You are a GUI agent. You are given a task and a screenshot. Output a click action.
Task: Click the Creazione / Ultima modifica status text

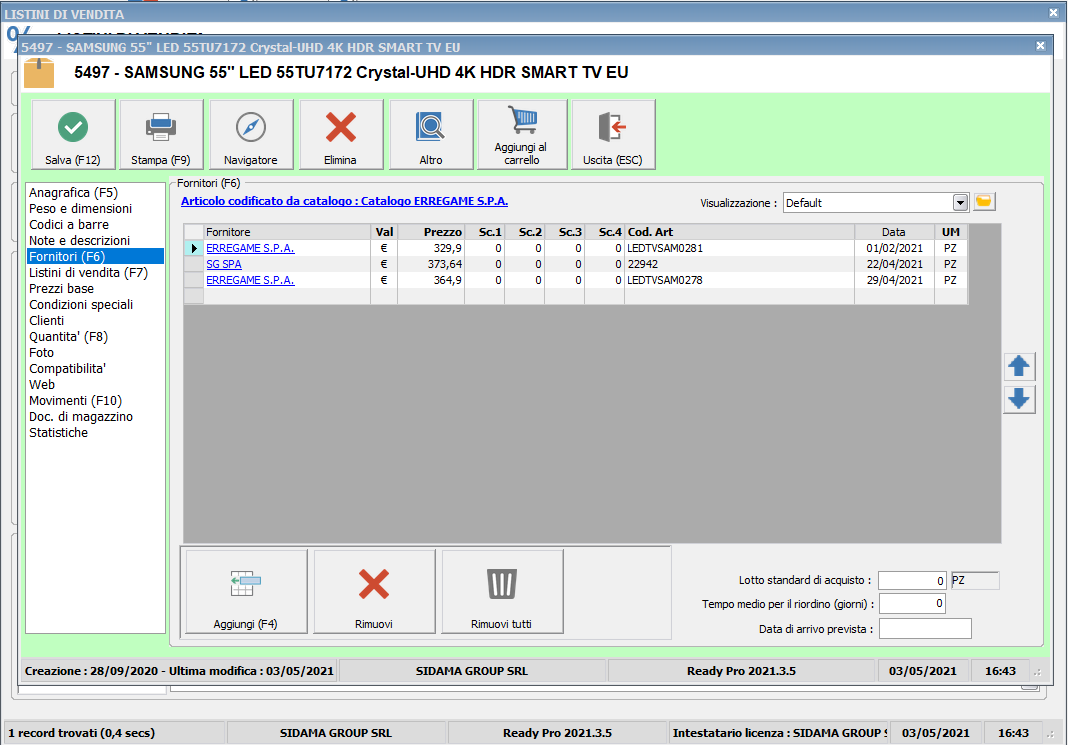click(x=179, y=671)
